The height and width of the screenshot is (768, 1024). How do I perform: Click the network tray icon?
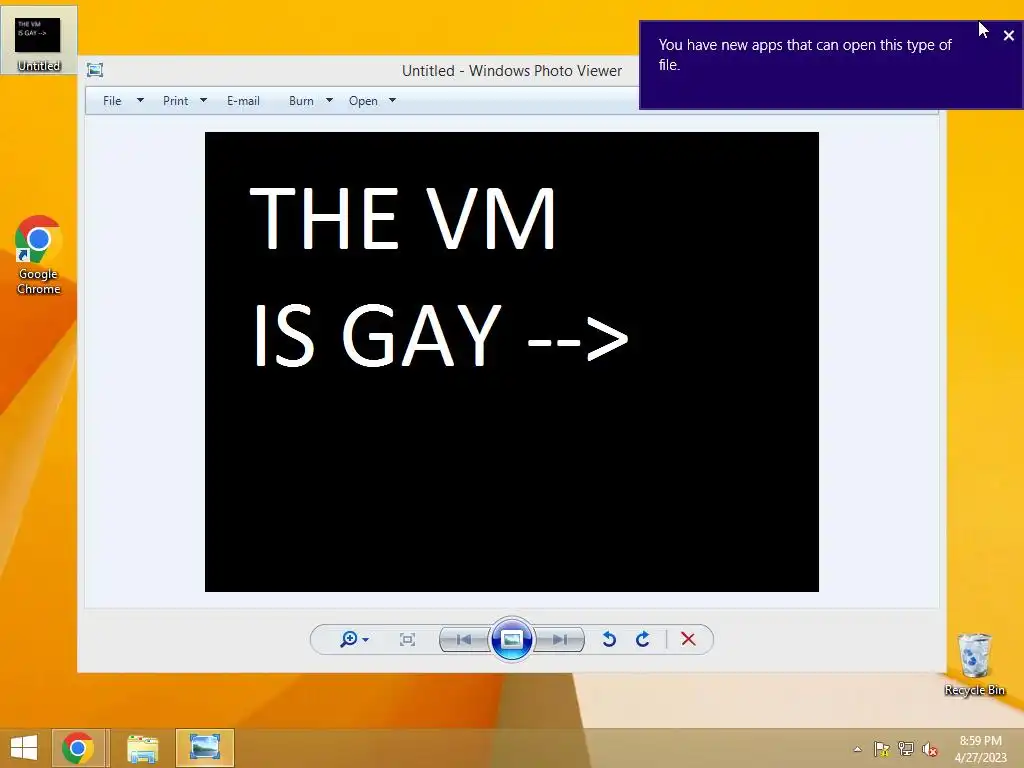[906, 749]
